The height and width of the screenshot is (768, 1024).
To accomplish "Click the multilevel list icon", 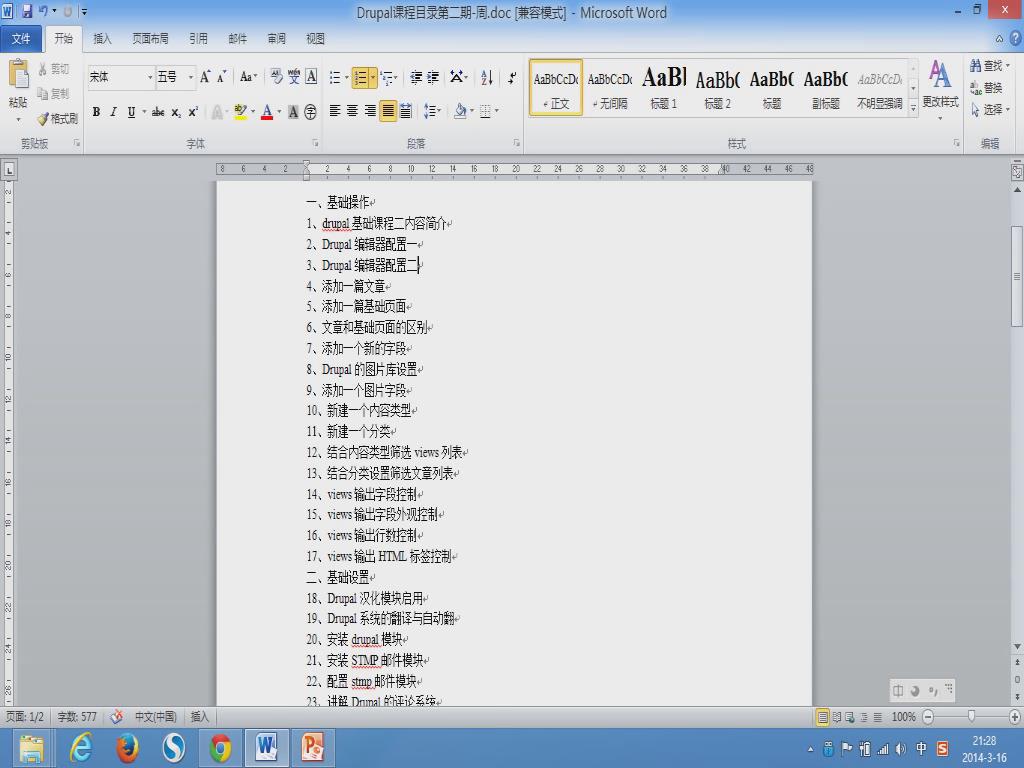I will [386, 78].
